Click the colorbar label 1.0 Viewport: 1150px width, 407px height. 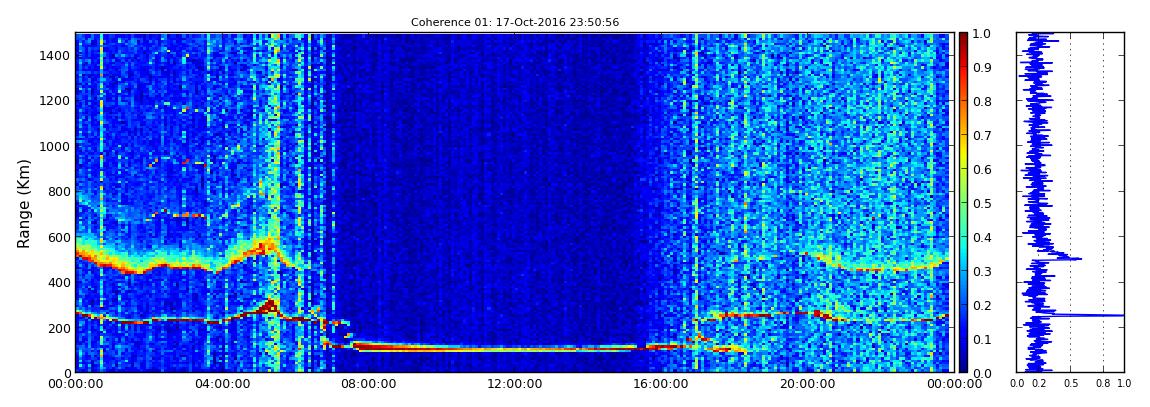(x=981, y=34)
